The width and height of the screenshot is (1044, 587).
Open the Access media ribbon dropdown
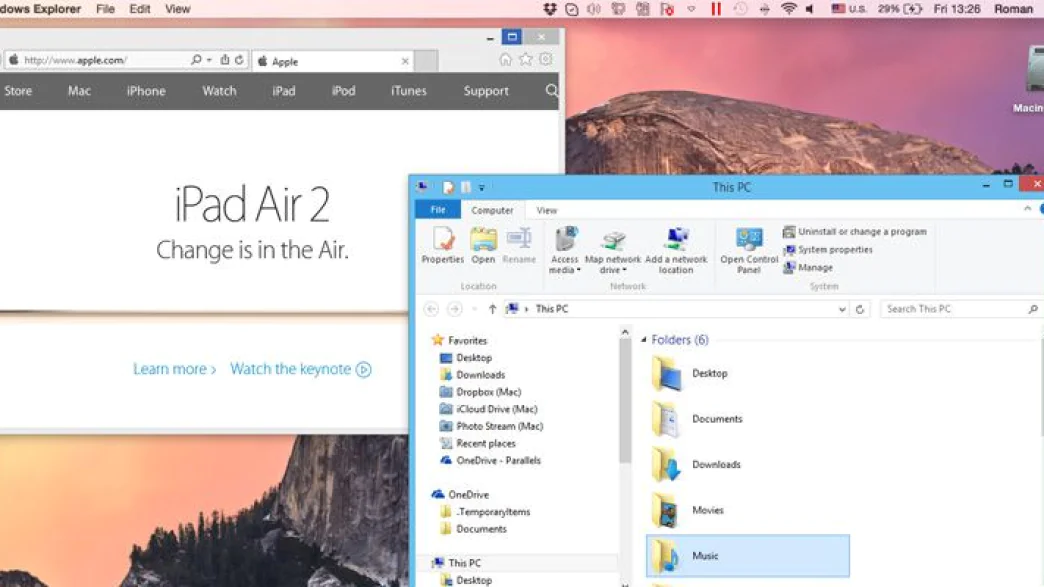click(565, 250)
